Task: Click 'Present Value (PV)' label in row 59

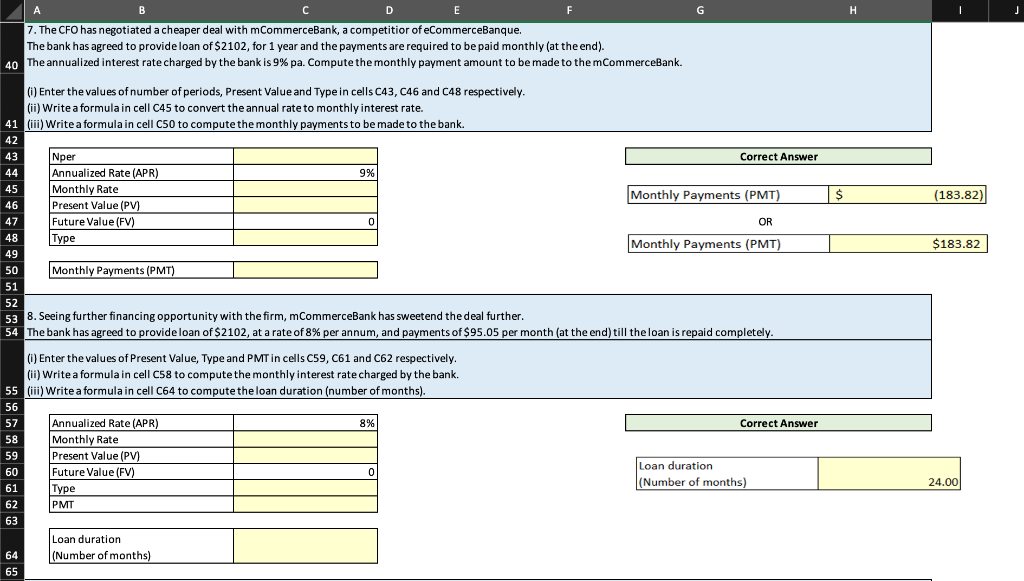Action: 141,456
